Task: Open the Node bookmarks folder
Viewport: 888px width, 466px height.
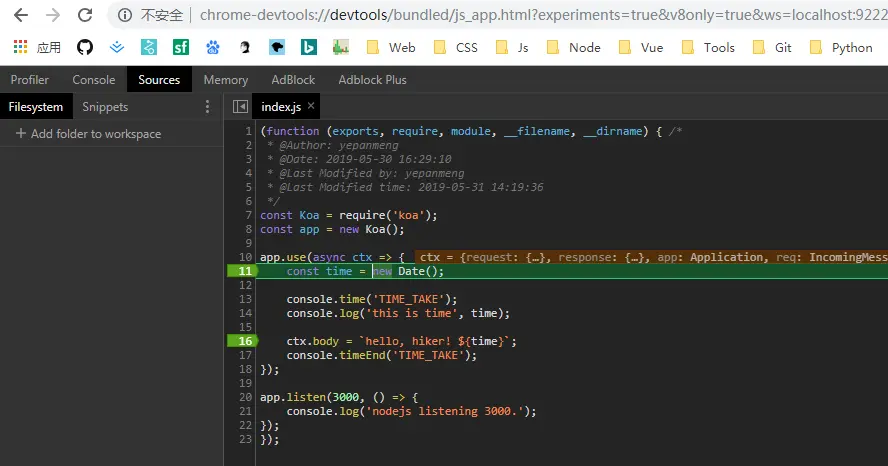Action: (x=573, y=48)
